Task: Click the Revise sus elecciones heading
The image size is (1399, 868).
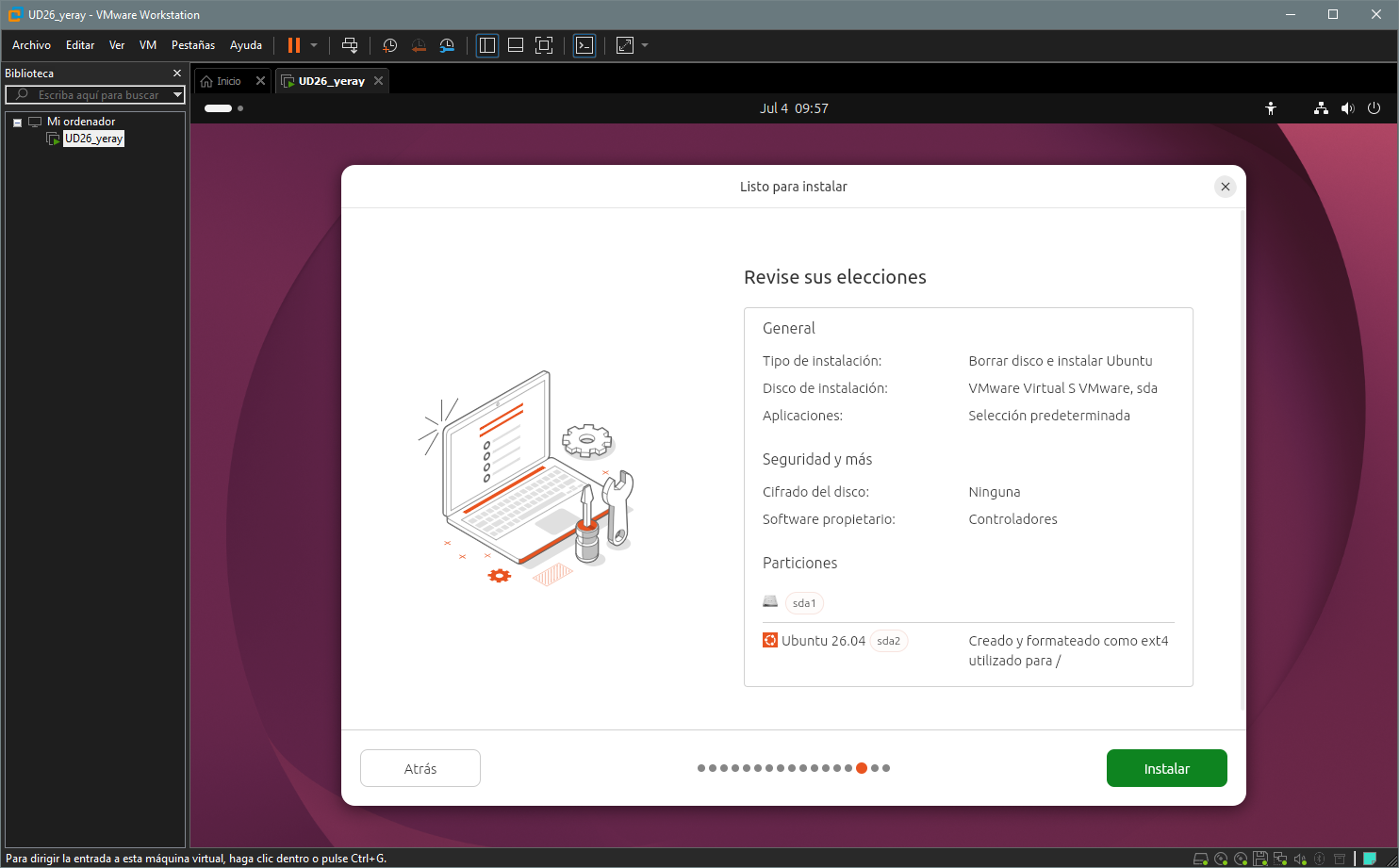Action: pyautogui.click(x=835, y=277)
